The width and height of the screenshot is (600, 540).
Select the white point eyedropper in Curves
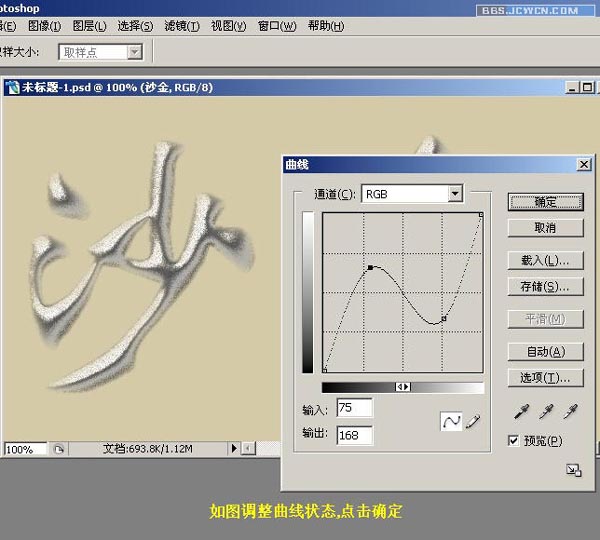[571, 411]
